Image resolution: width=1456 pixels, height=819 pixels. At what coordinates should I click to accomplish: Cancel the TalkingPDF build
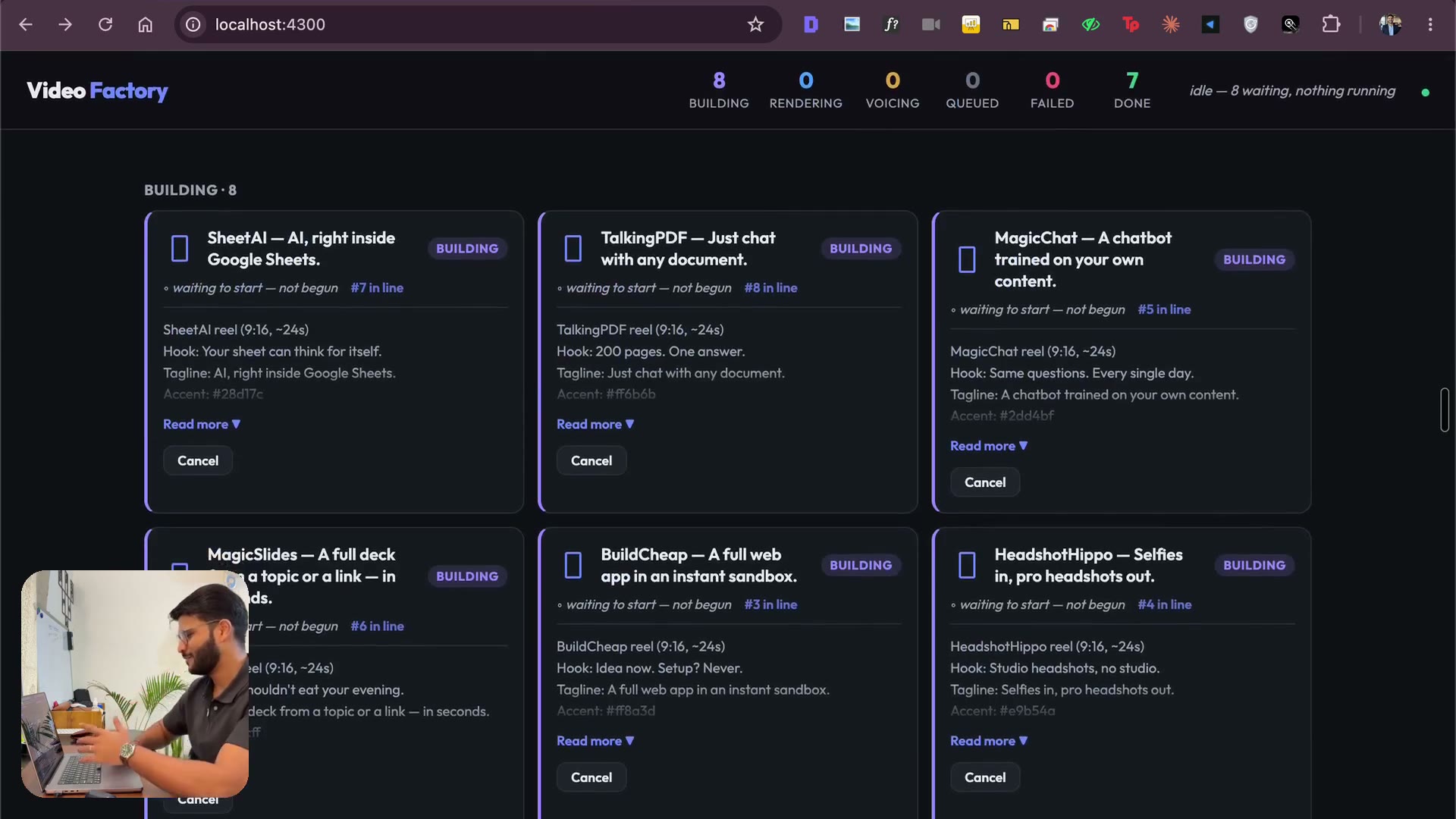pyautogui.click(x=591, y=460)
